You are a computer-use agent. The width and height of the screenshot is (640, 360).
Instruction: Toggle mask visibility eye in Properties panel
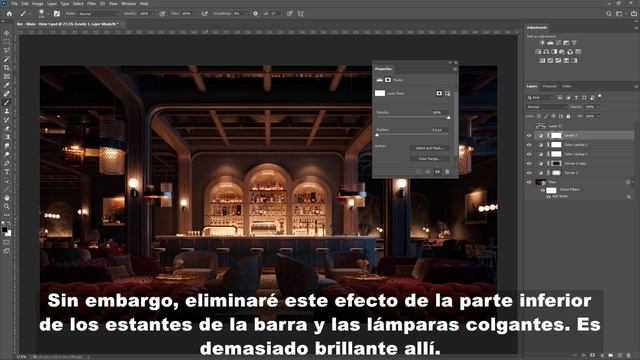438,172
